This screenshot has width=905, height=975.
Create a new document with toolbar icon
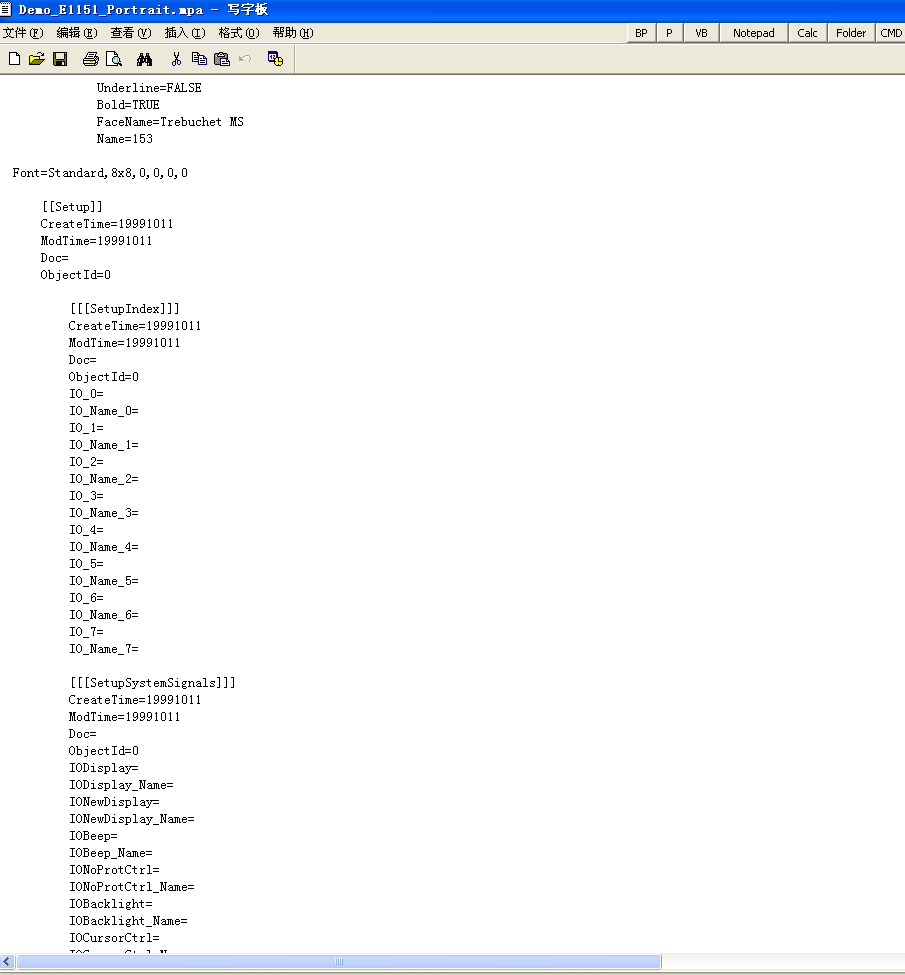(x=14, y=59)
